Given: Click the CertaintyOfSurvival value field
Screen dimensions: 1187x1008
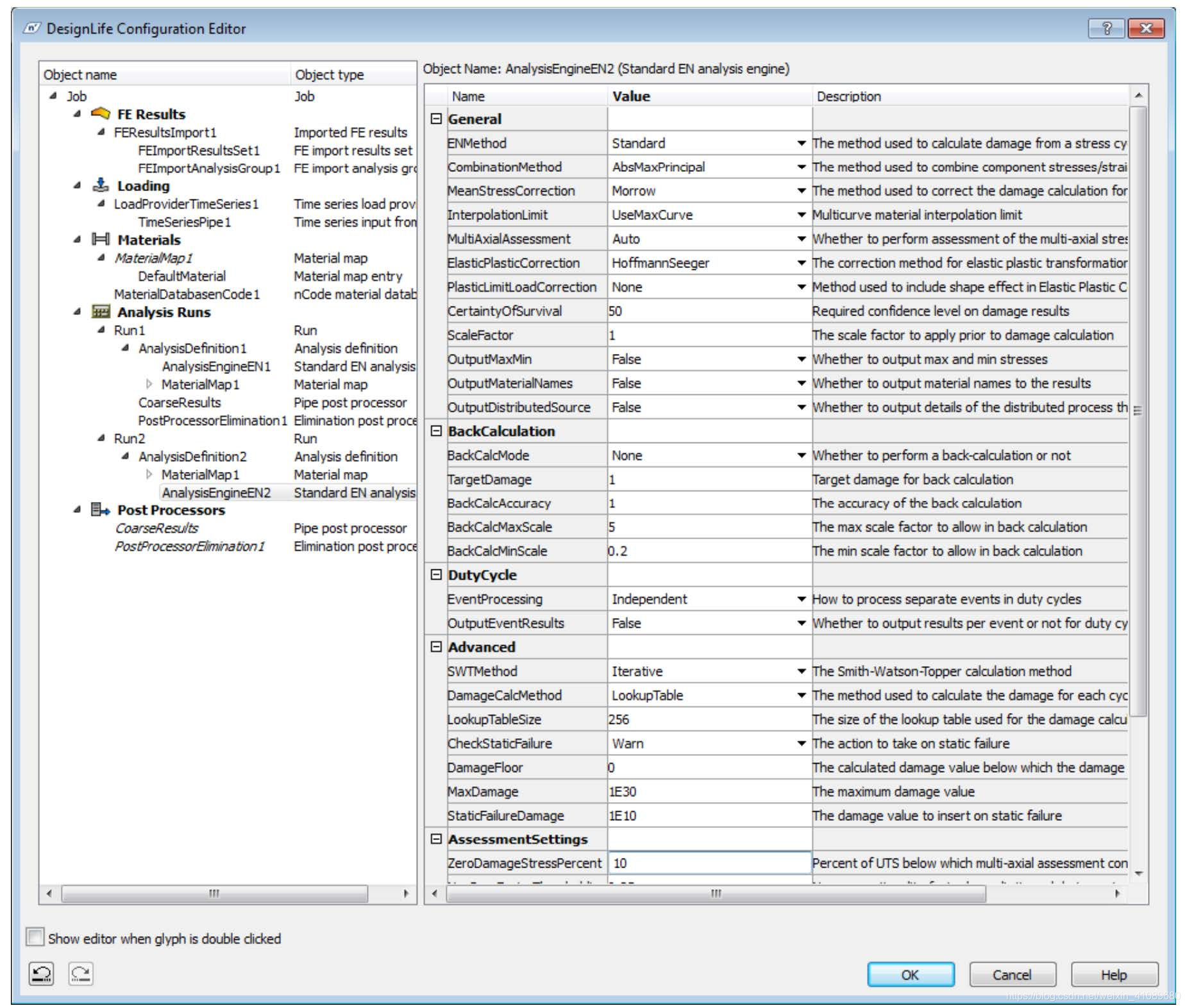Looking at the screenshot, I should point(710,311).
